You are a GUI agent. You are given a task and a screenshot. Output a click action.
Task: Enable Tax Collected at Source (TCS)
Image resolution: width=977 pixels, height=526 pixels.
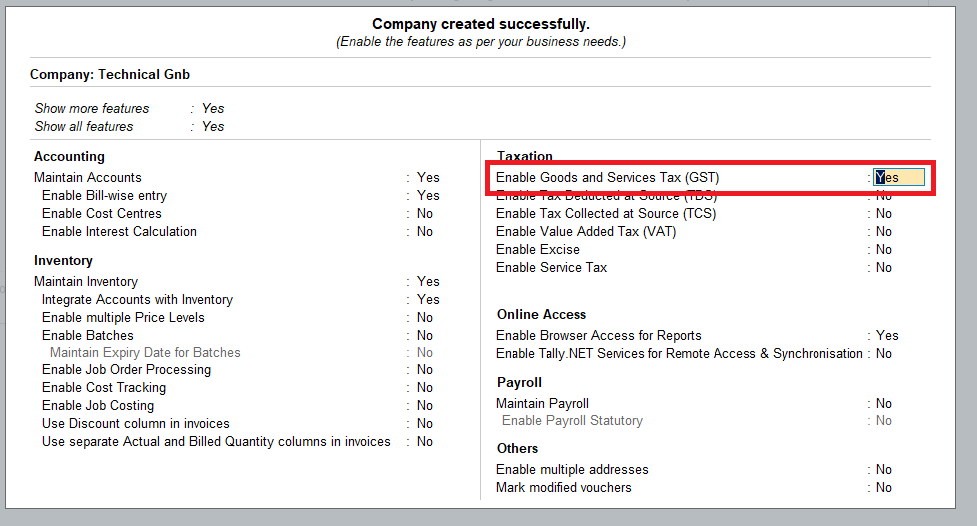pos(884,213)
